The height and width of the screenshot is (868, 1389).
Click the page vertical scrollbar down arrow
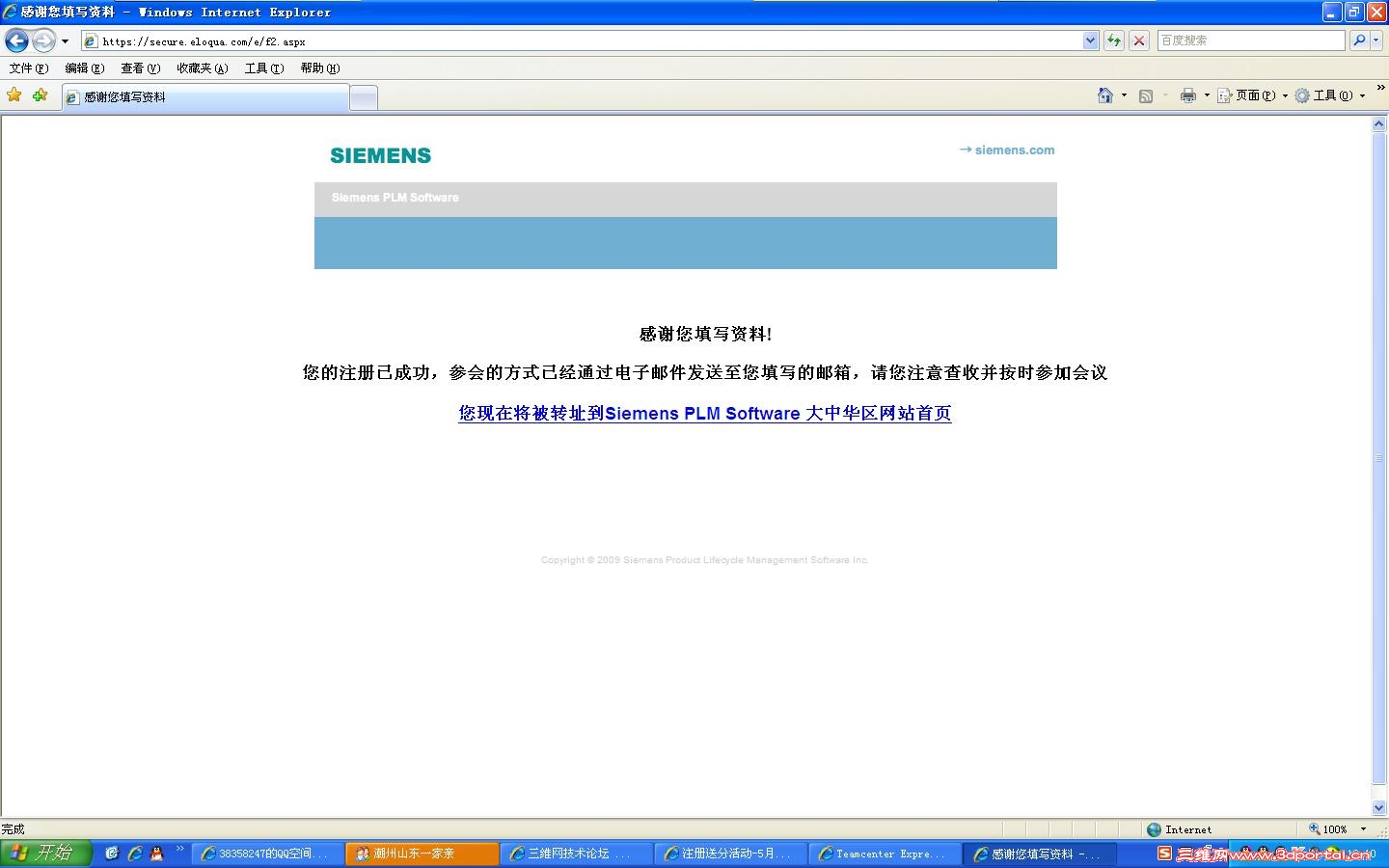[x=1379, y=808]
